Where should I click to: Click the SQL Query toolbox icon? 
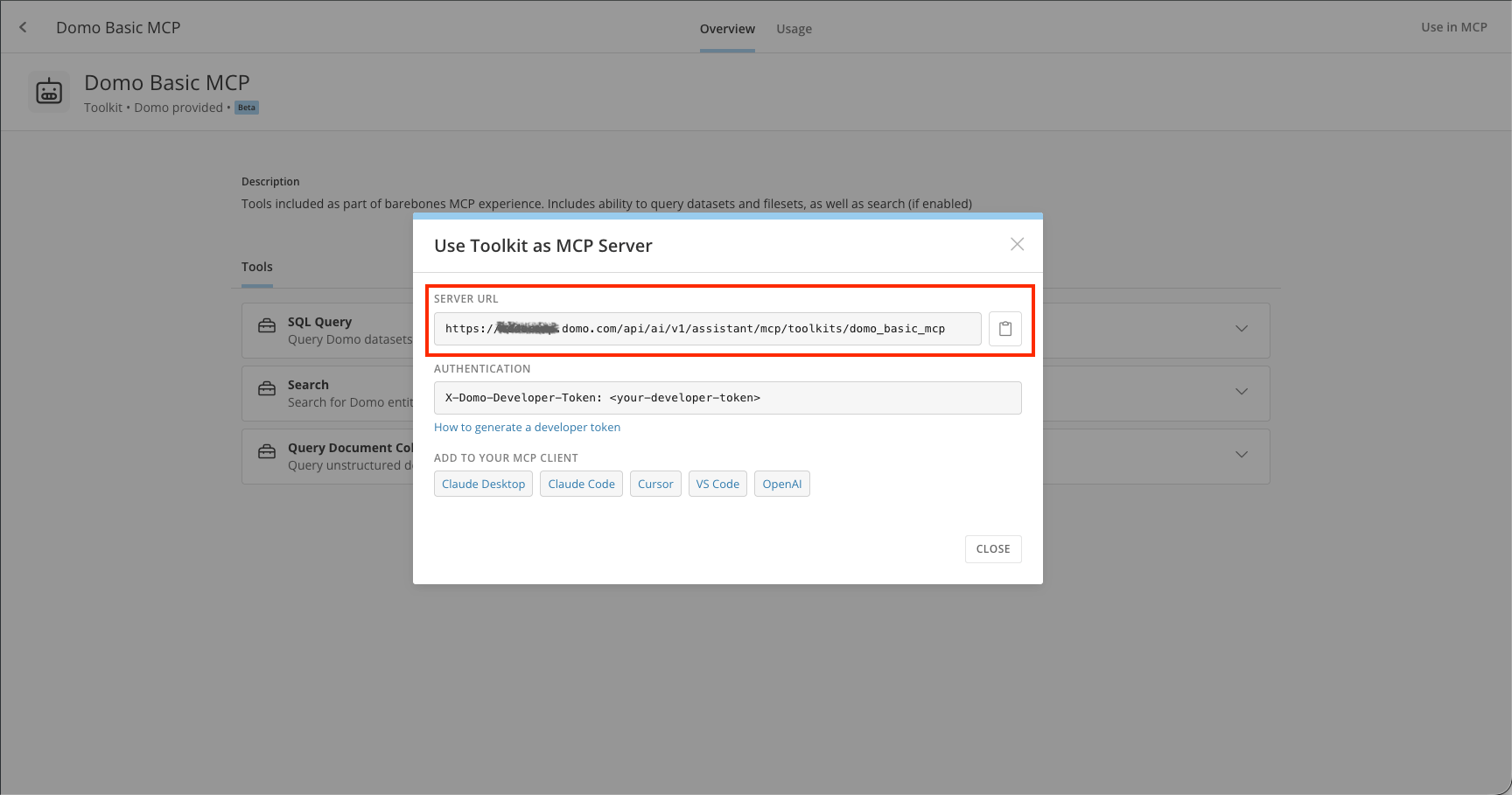point(267,326)
